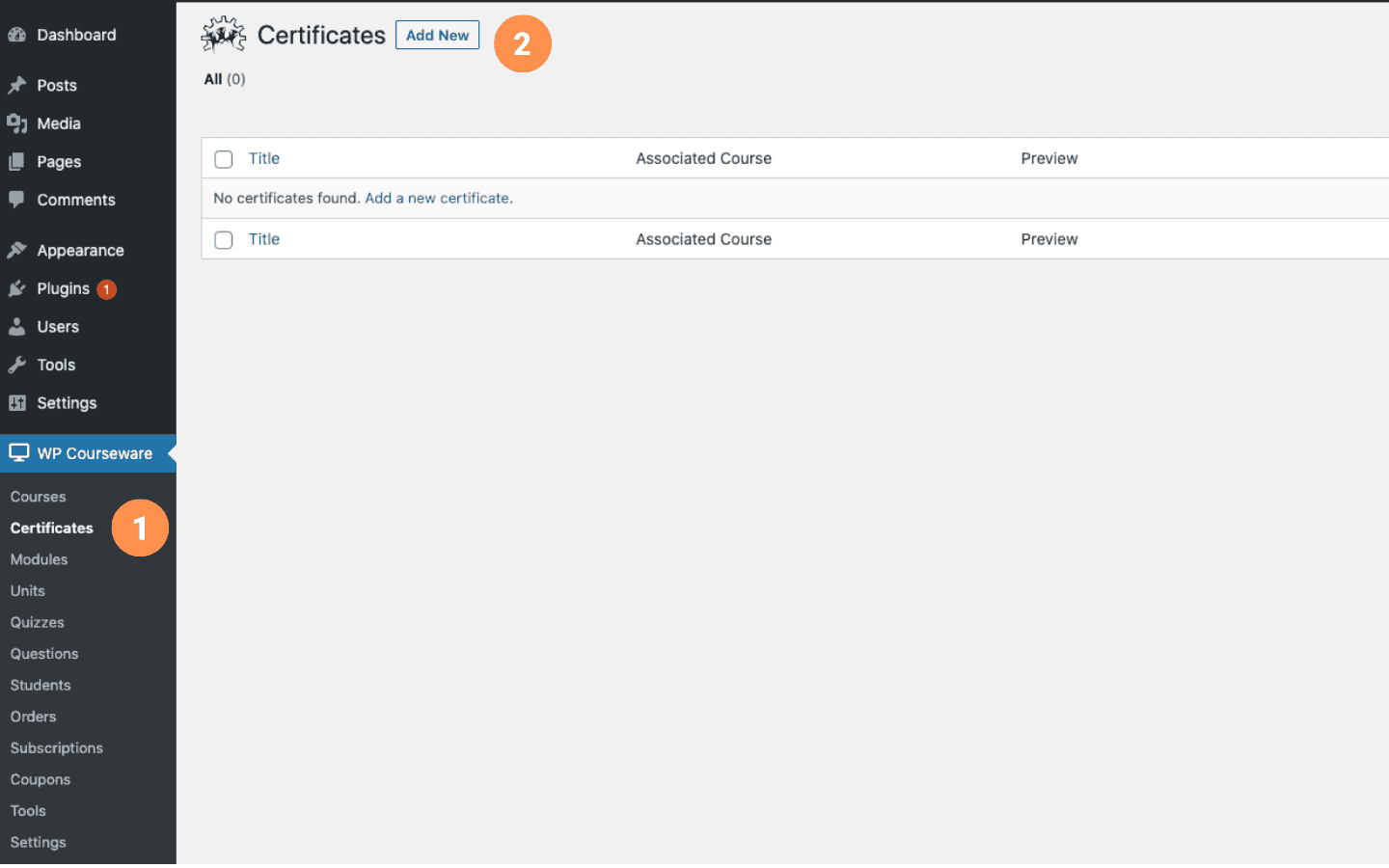Click the Add New certificate button
Viewport: 1389px width, 868px height.
pos(437,35)
